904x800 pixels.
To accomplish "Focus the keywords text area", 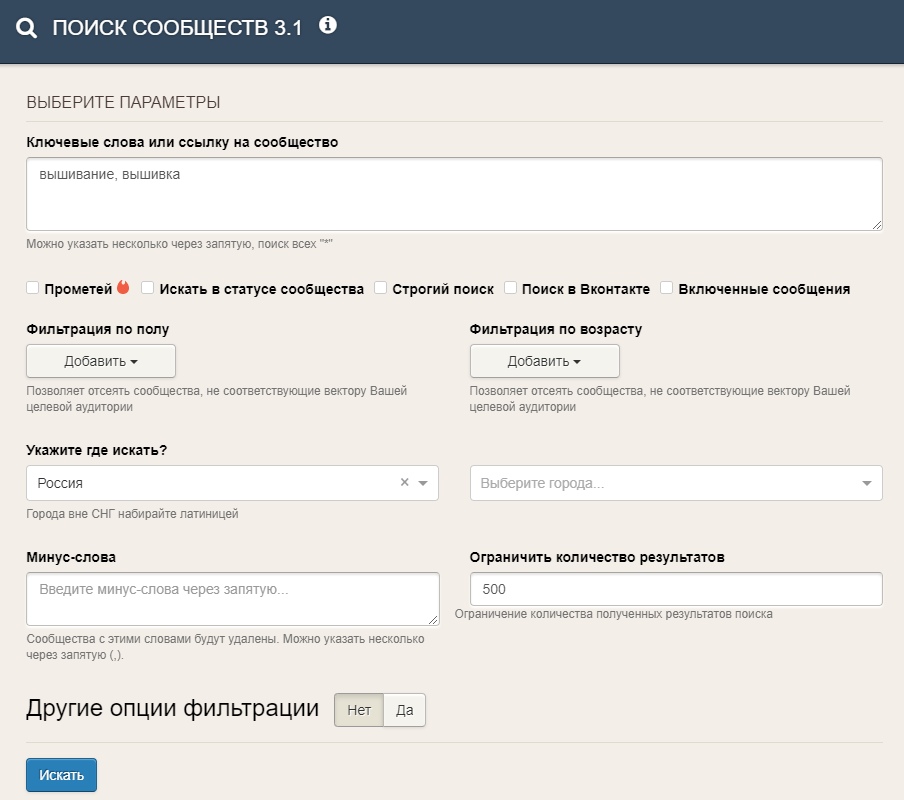I will [x=454, y=194].
